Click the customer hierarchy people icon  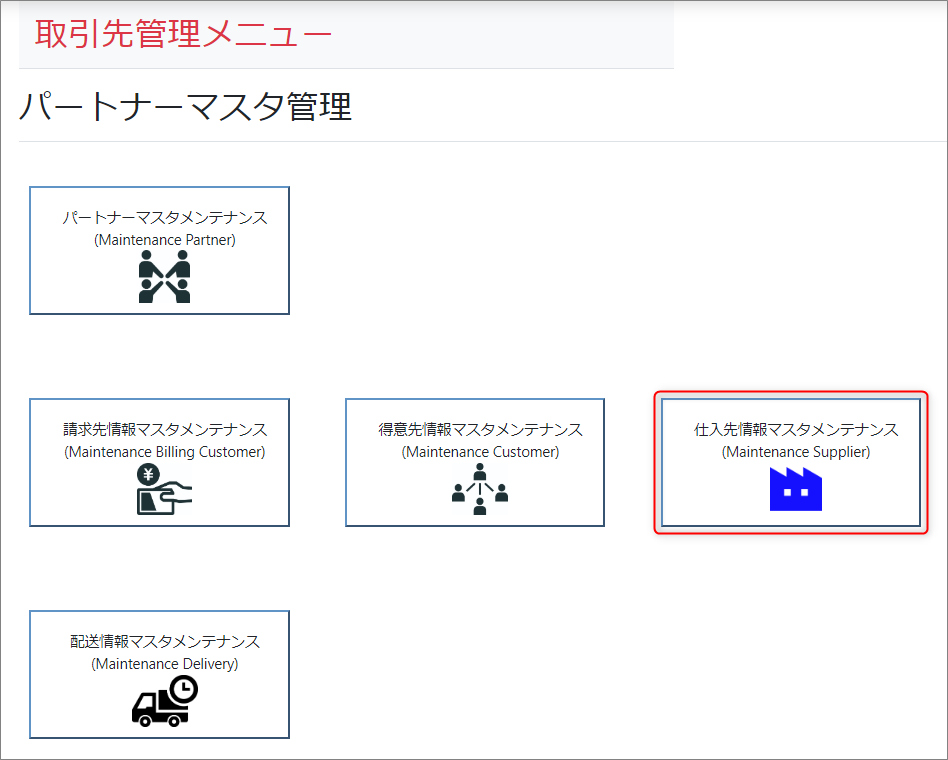pyautogui.click(x=480, y=489)
